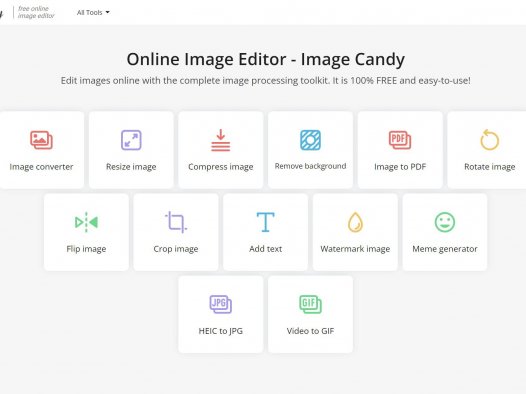The height and width of the screenshot is (394, 526).
Task: Click the Add text label
Action: tap(265, 249)
